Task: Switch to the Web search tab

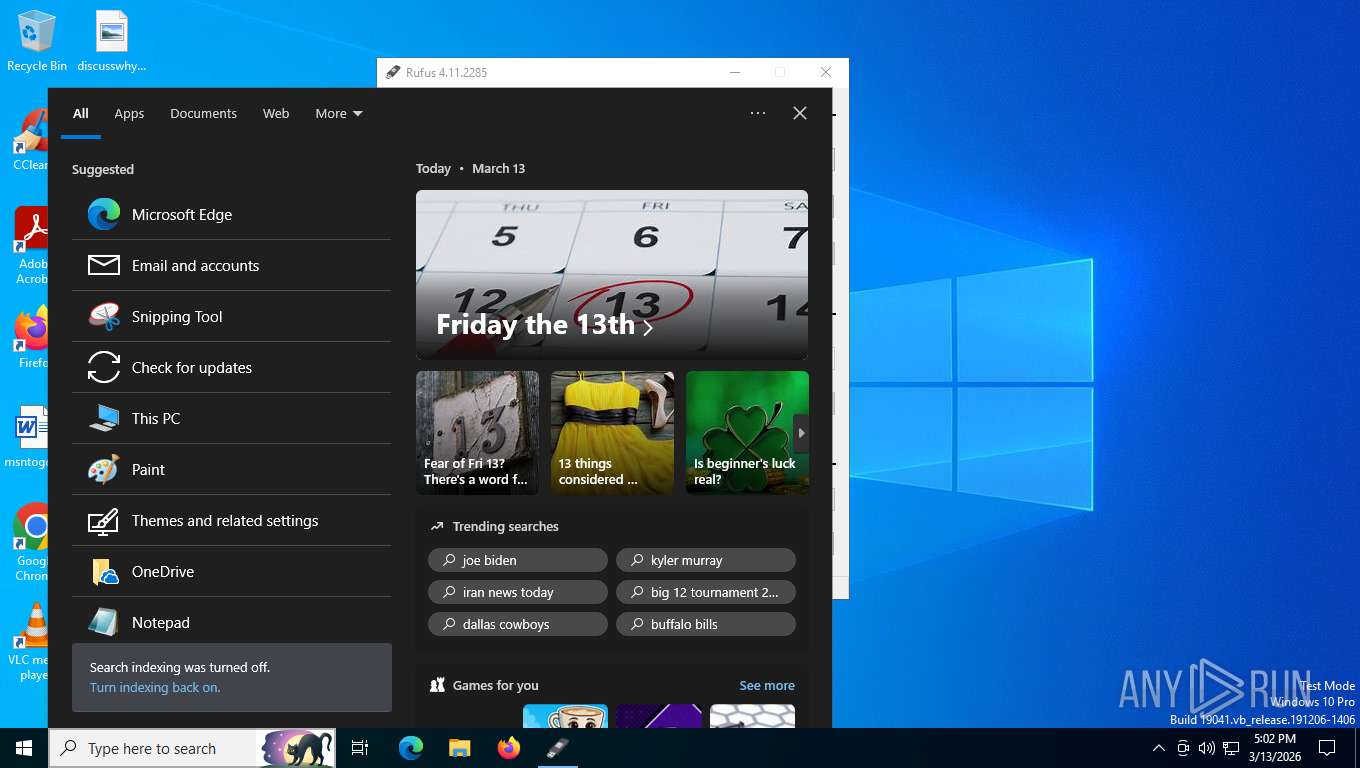Action: (276, 113)
